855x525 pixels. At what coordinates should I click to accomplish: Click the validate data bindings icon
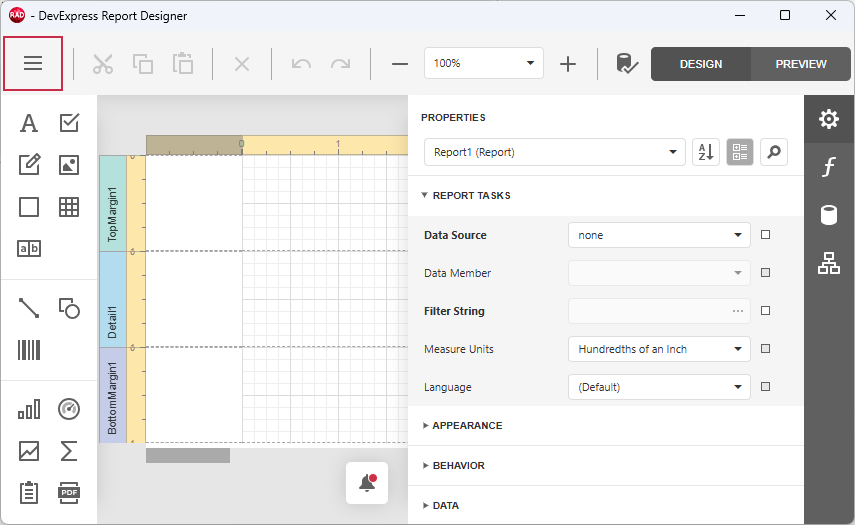tap(627, 64)
